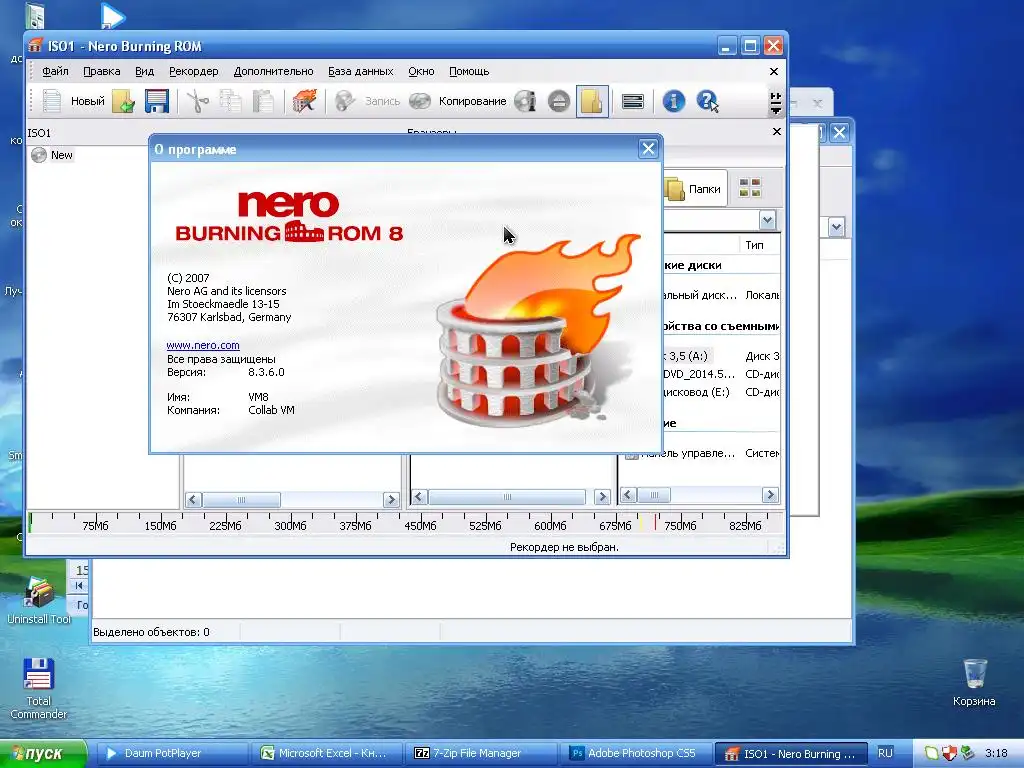Open the www.nero.com link
Image resolution: width=1024 pixels, height=768 pixels.
click(x=203, y=345)
